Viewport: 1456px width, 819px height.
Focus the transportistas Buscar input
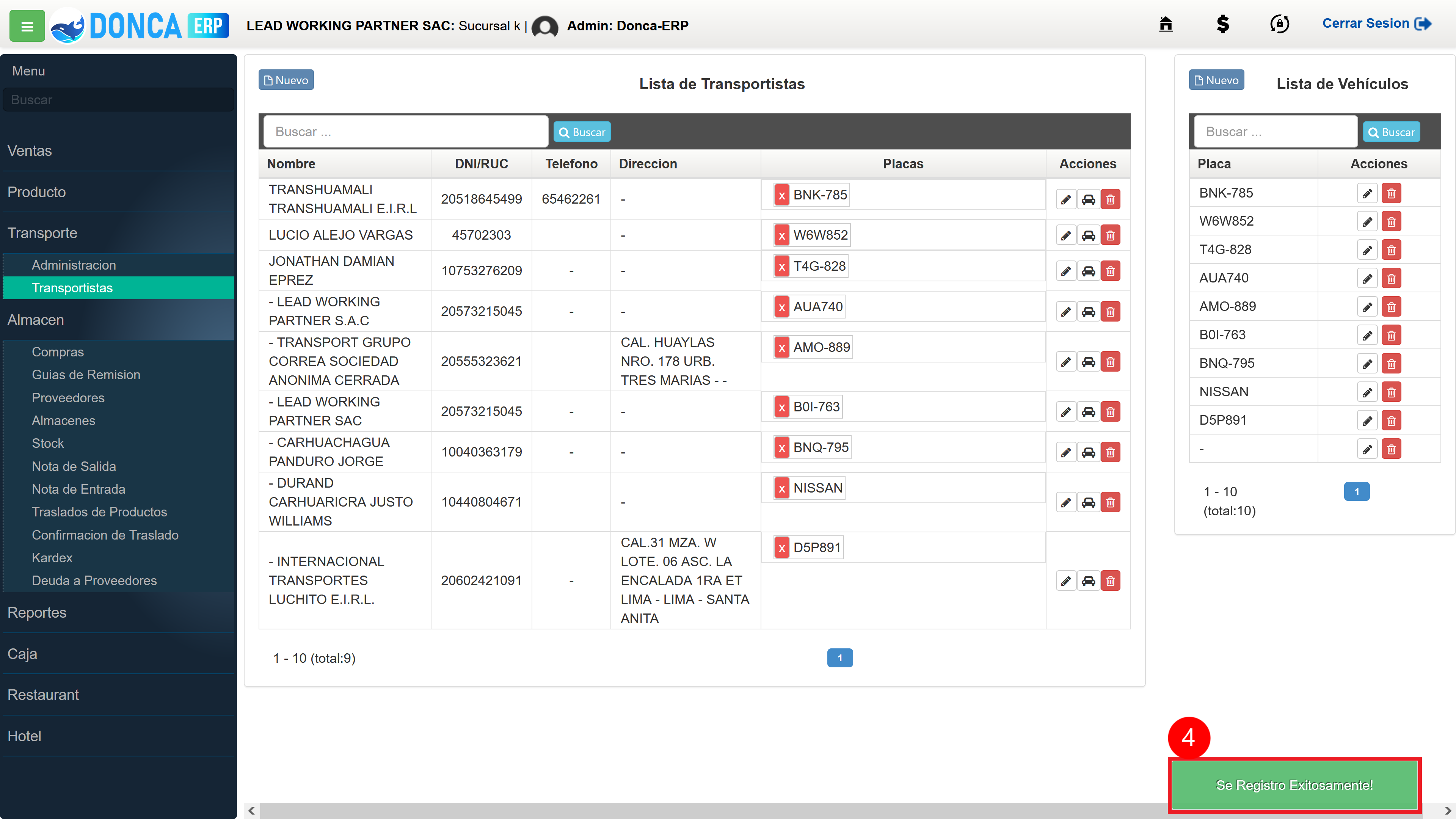pyautogui.click(x=406, y=132)
